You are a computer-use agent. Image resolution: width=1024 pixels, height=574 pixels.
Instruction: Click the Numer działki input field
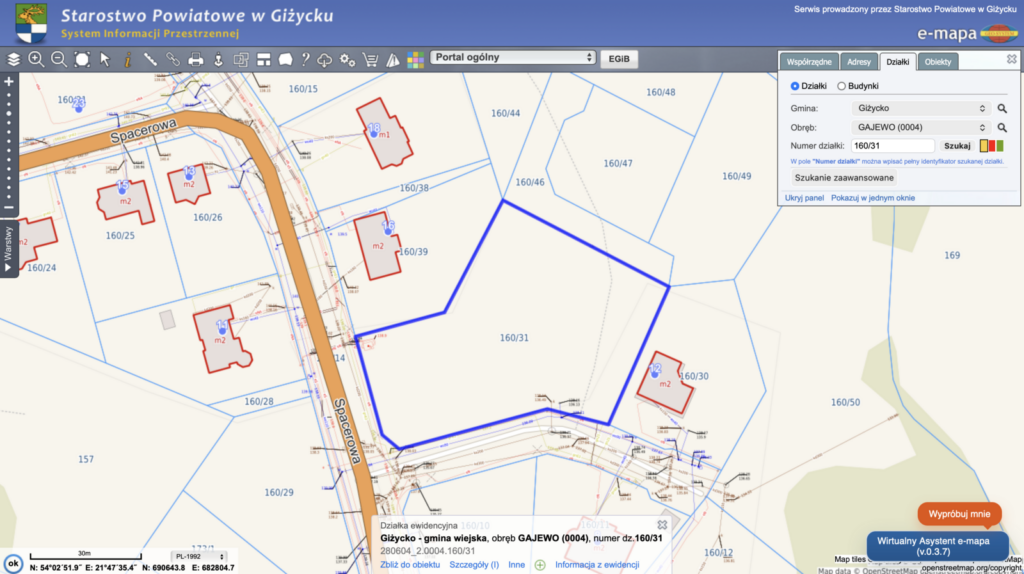[x=893, y=146]
